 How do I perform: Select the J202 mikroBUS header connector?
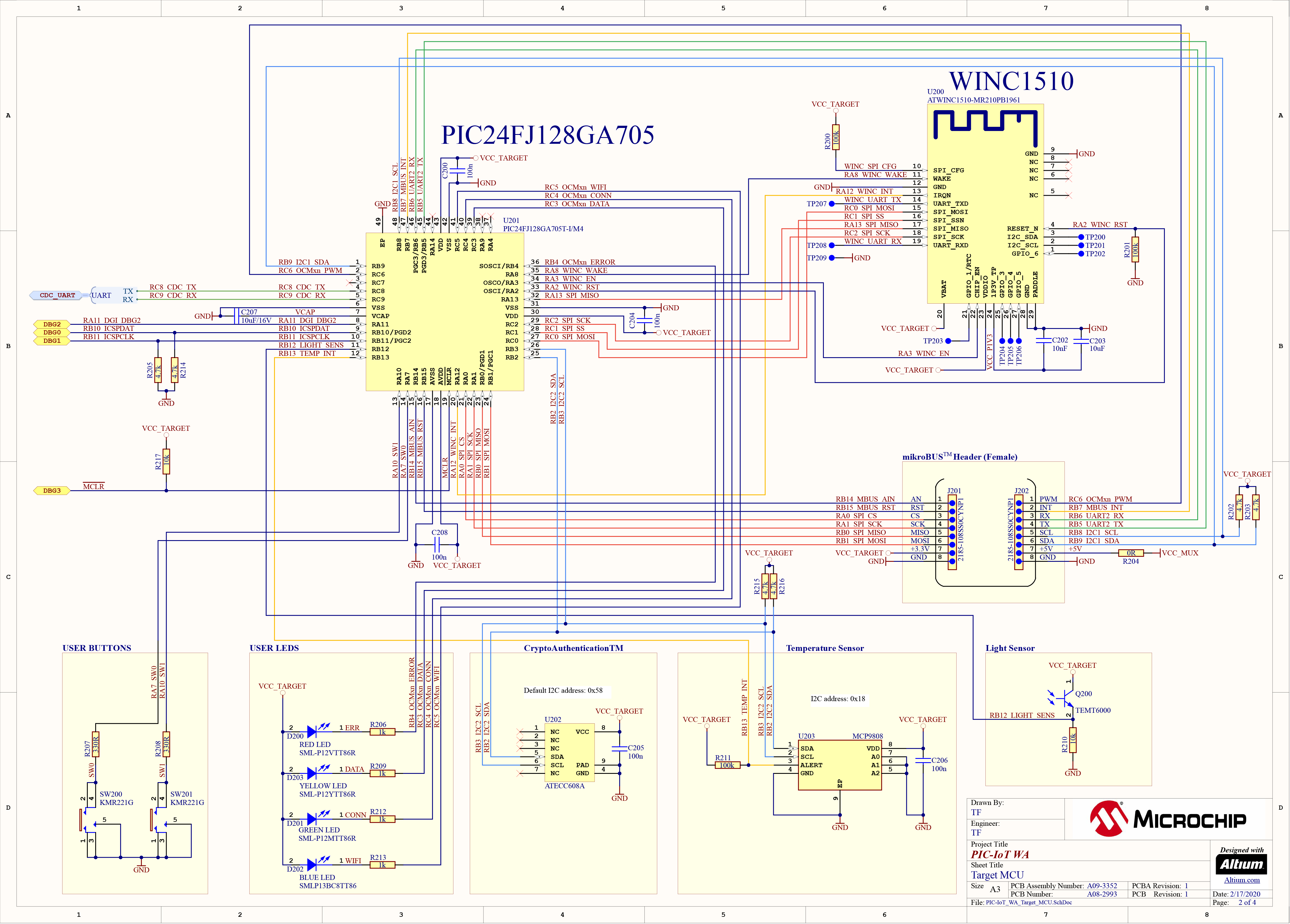pos(1019,532)
